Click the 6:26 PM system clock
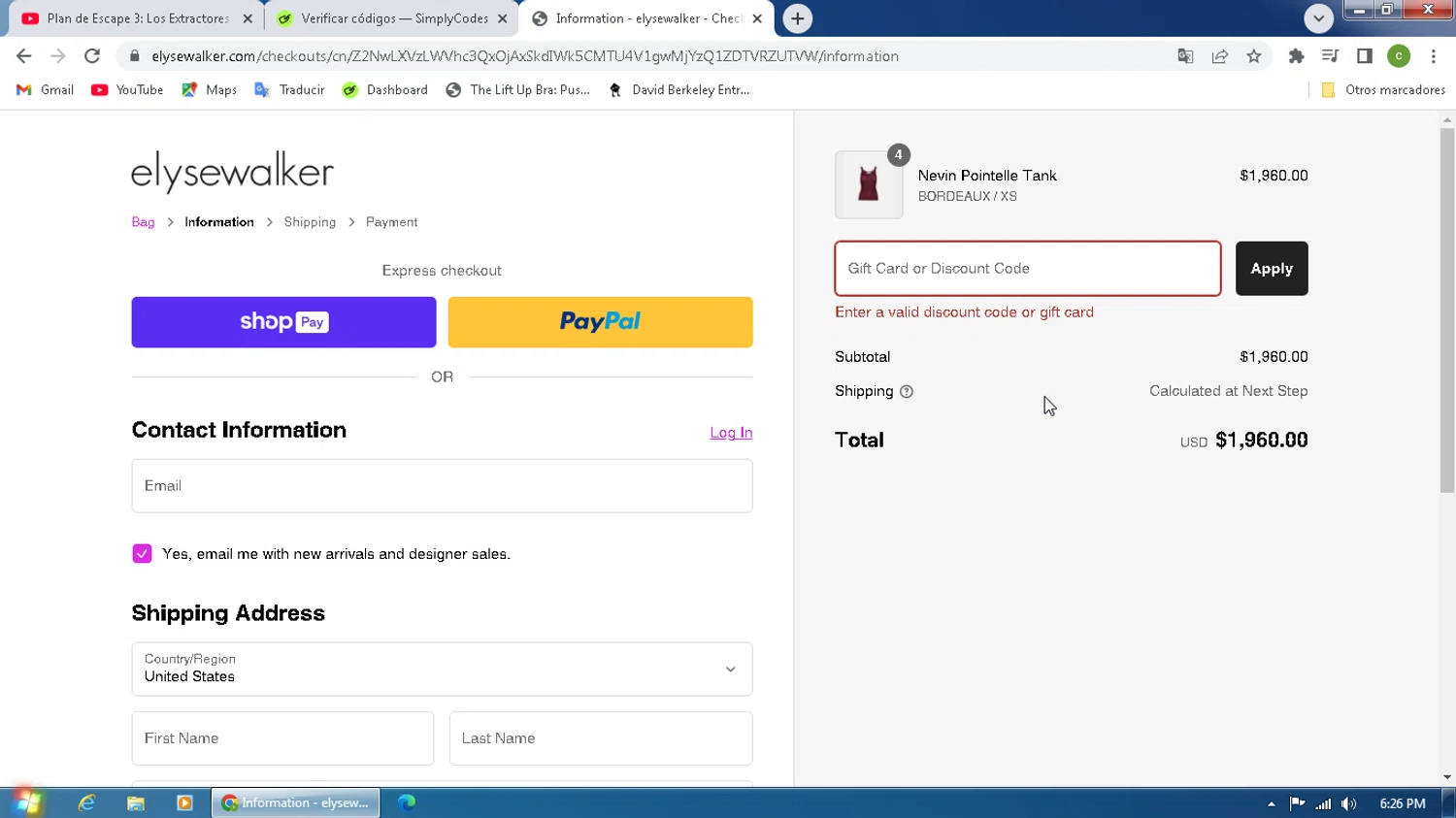The height and width of the screenshot is (818, 1456). tap(1403, 803)
